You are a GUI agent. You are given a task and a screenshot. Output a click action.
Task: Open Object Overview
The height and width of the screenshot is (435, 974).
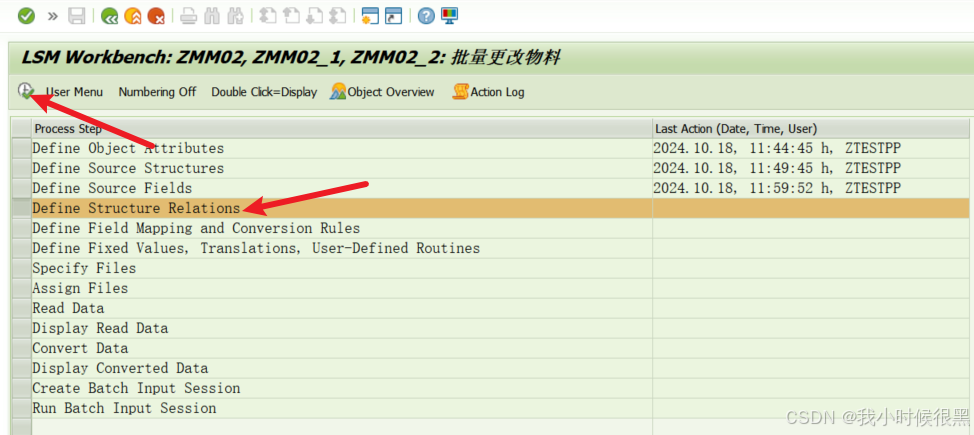(x=383, y=92)
